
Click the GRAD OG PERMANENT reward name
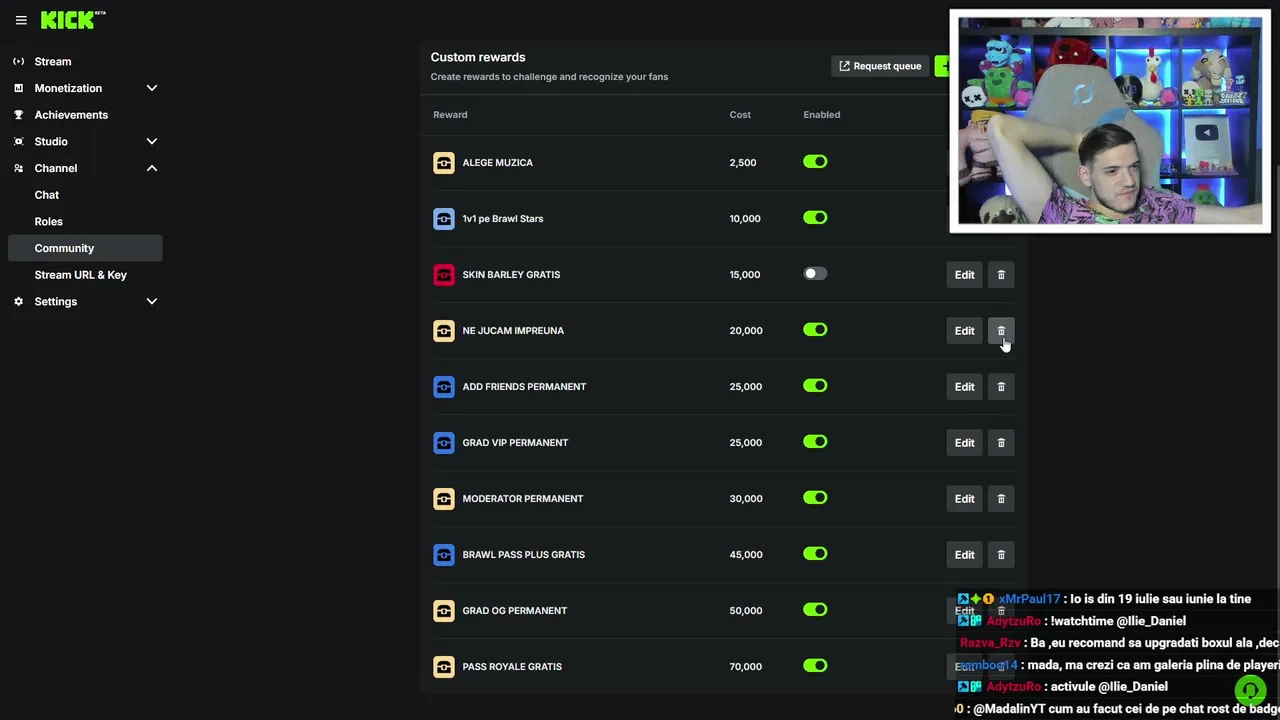515,610
